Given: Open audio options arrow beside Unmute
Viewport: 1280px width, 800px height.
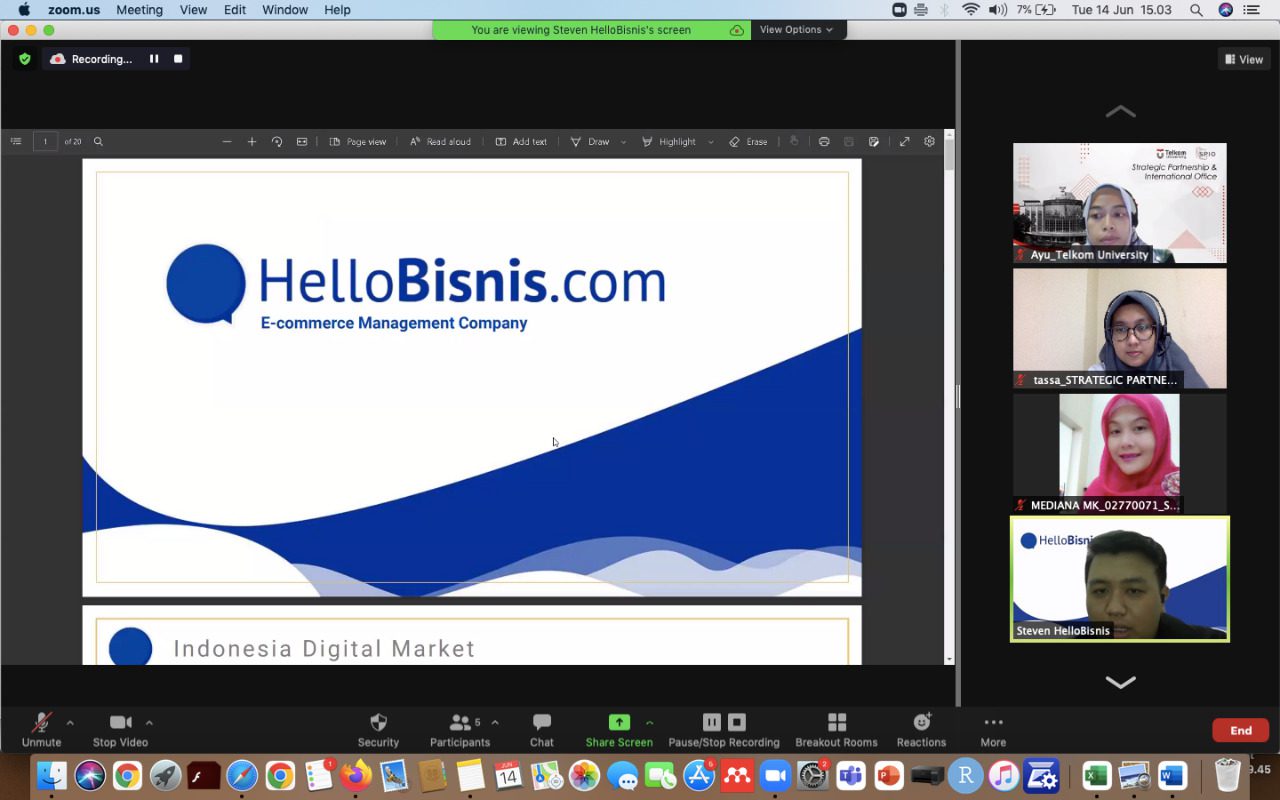Looking at the screenshot, I should 70,722.
